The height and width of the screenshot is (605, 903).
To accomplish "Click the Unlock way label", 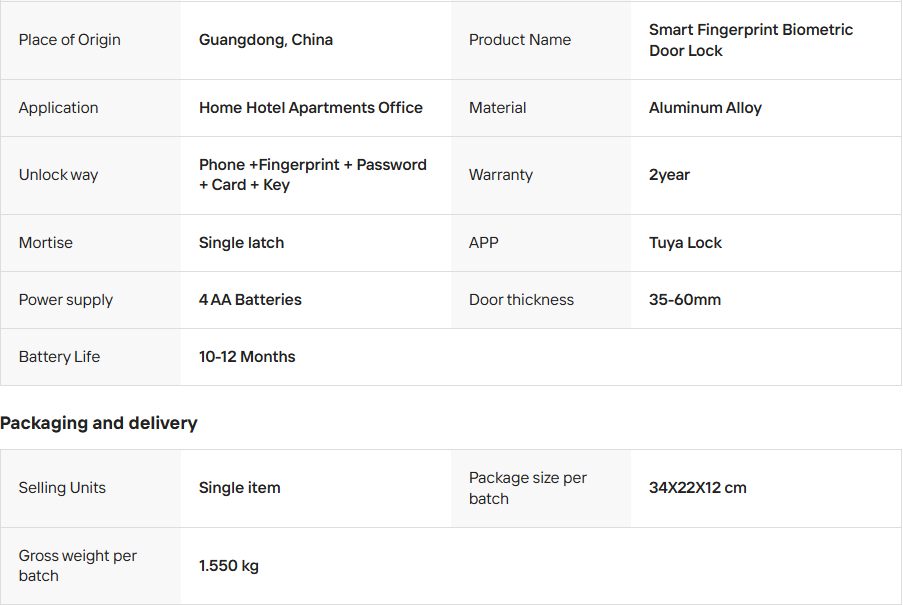I will (x=58, y=175).
